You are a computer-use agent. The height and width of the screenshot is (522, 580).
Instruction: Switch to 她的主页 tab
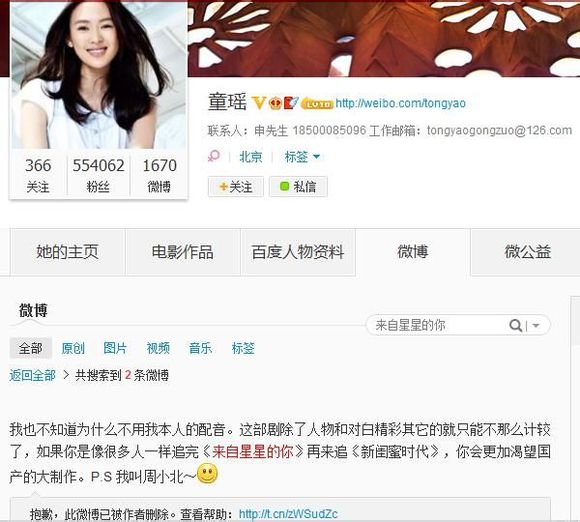[67, 252]
